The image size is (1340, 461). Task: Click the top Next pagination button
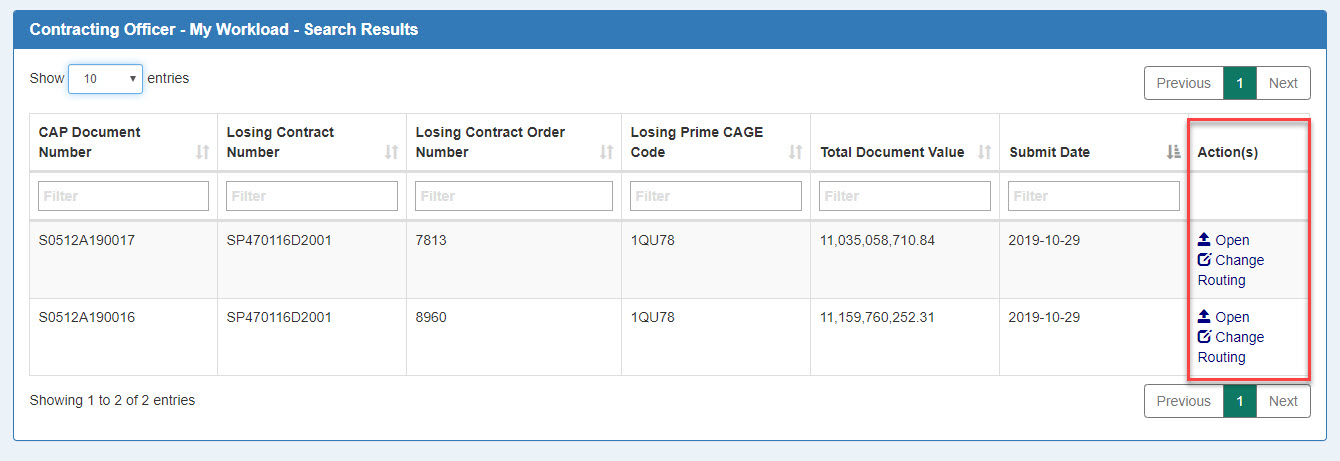(1283, 83)
